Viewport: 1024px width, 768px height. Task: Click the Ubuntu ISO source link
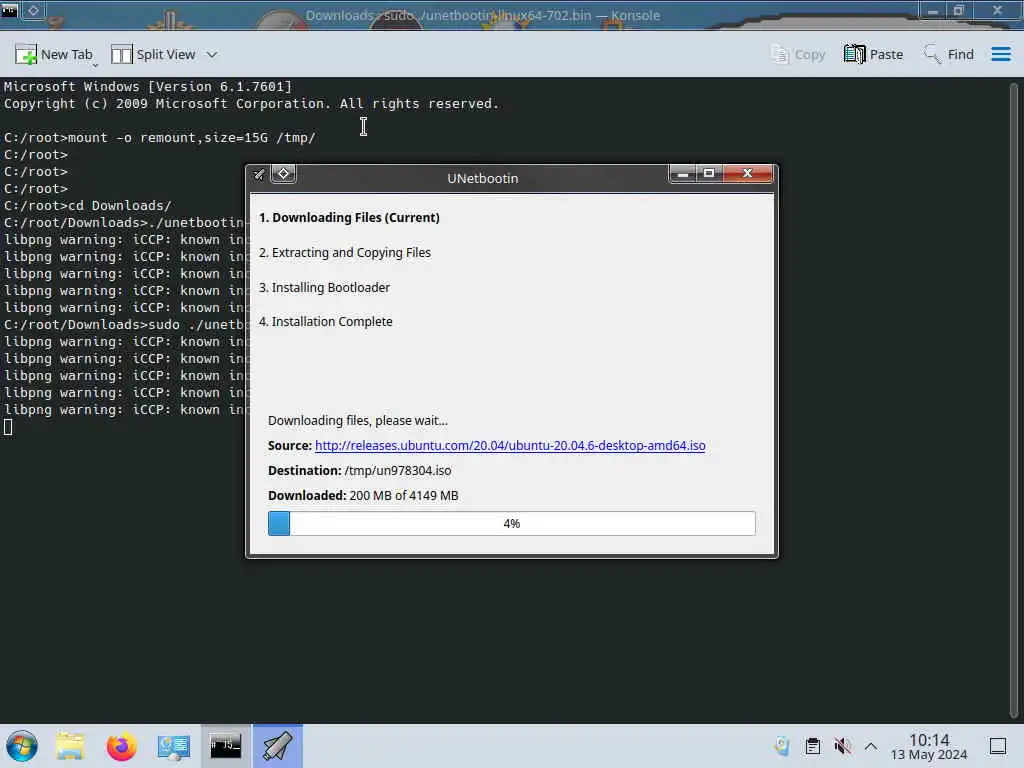[510, 445]
